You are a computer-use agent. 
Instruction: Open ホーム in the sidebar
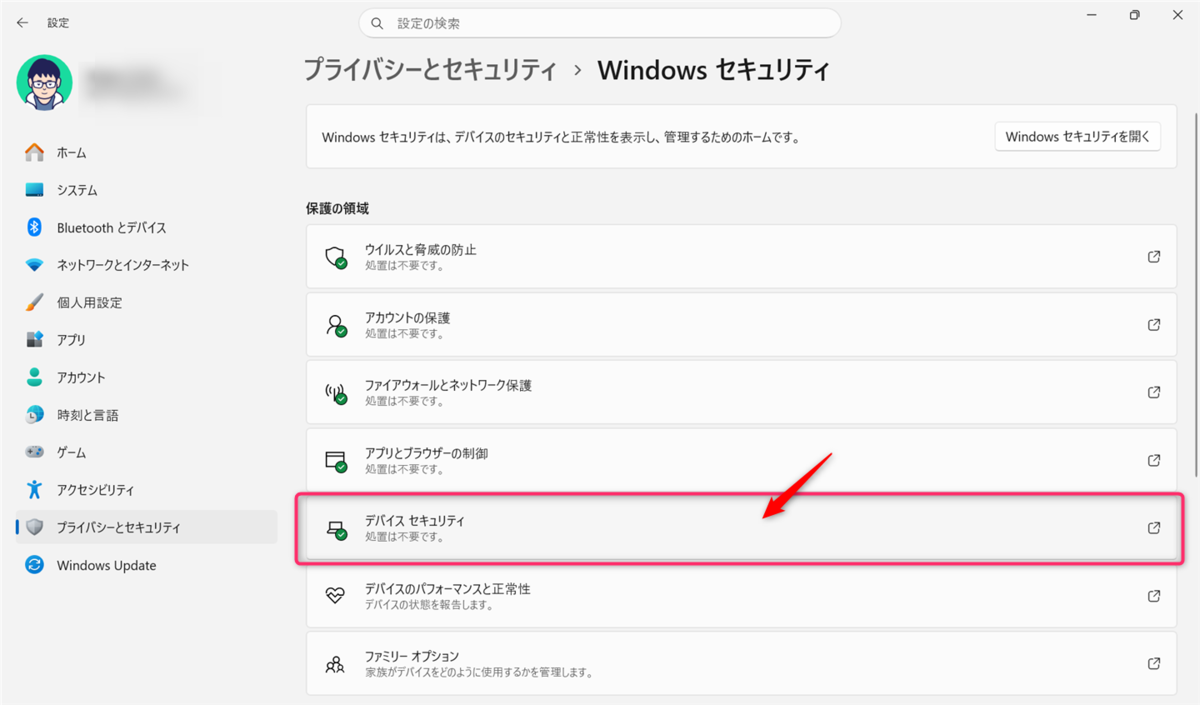[x=146, y=152]
